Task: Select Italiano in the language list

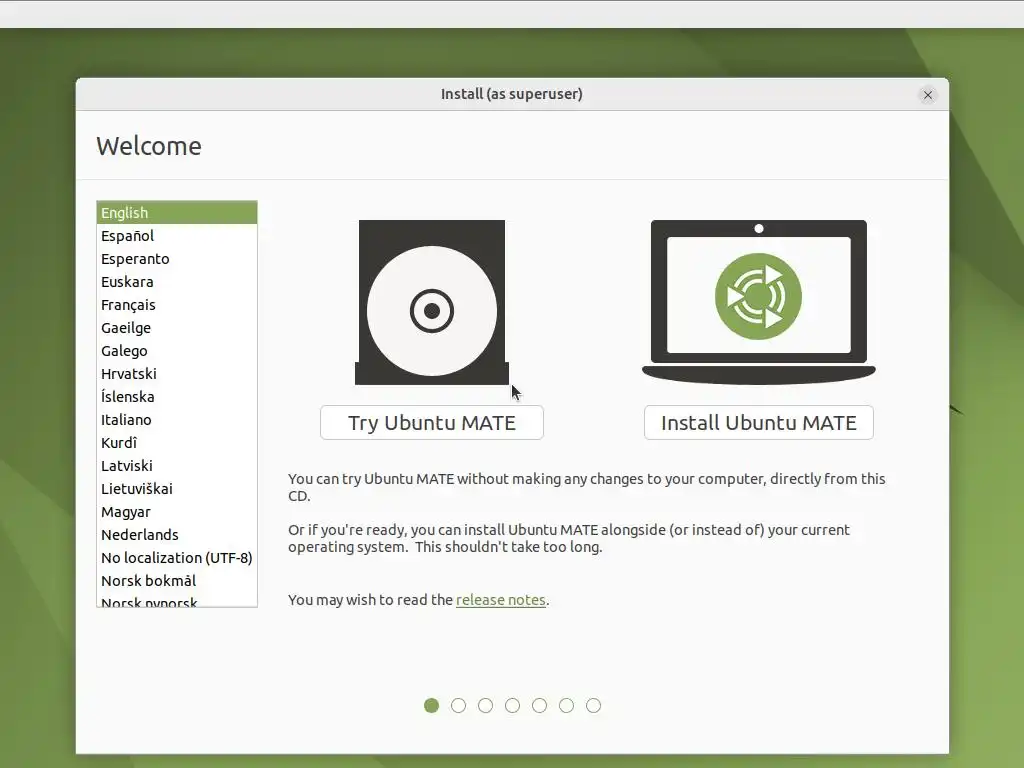Action: click(x=177, y=419)
